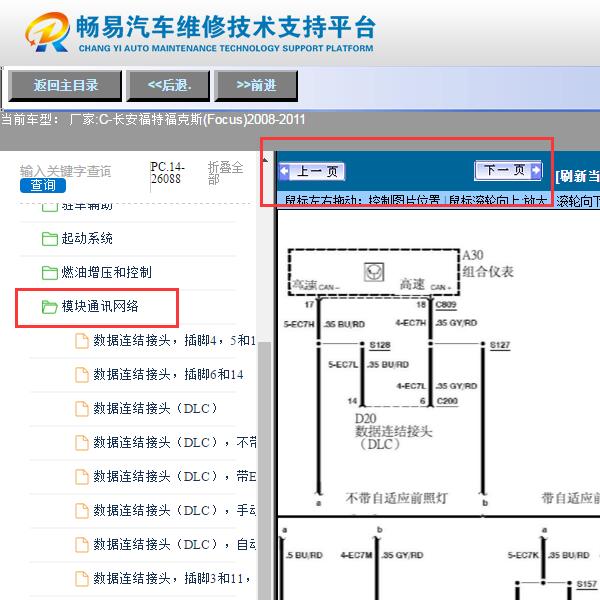Click the PC.14-26088 text
Viewport: 600px width, 600px height.
[x=167, y=173]
